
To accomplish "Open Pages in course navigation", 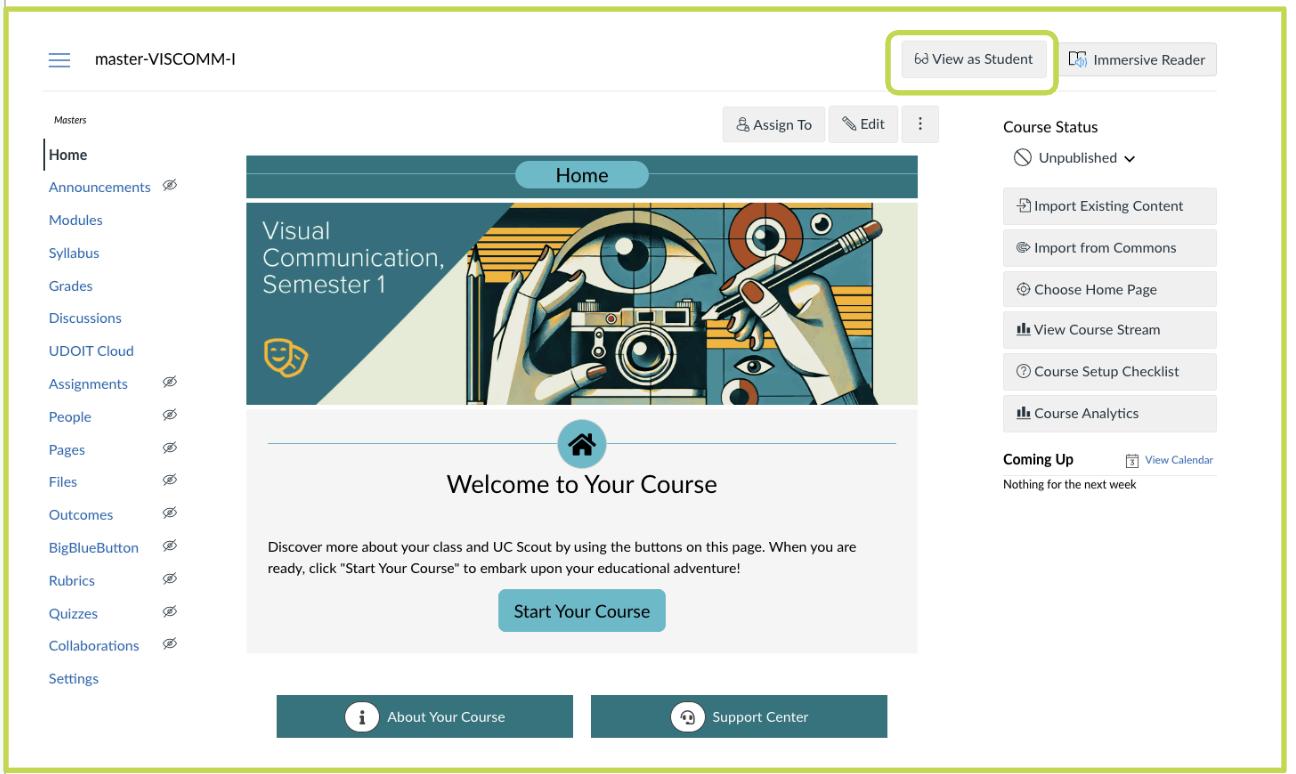I will coord(67,450).
